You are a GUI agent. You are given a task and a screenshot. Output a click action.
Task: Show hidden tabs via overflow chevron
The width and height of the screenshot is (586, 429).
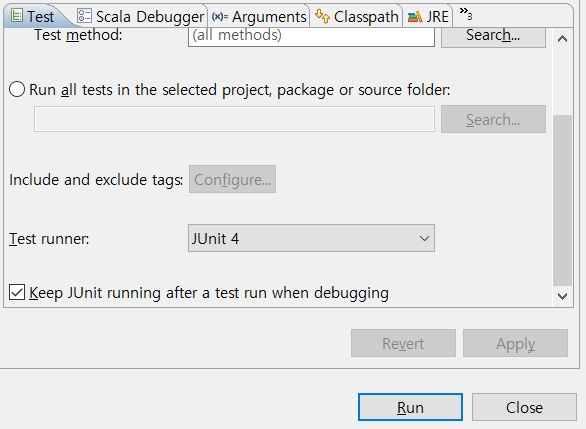point(466,14)
